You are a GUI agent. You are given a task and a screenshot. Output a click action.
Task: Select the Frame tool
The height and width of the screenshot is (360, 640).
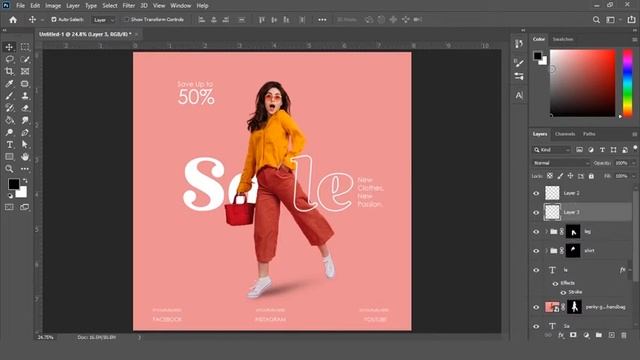pyautogui.click(x=25, y=71)
